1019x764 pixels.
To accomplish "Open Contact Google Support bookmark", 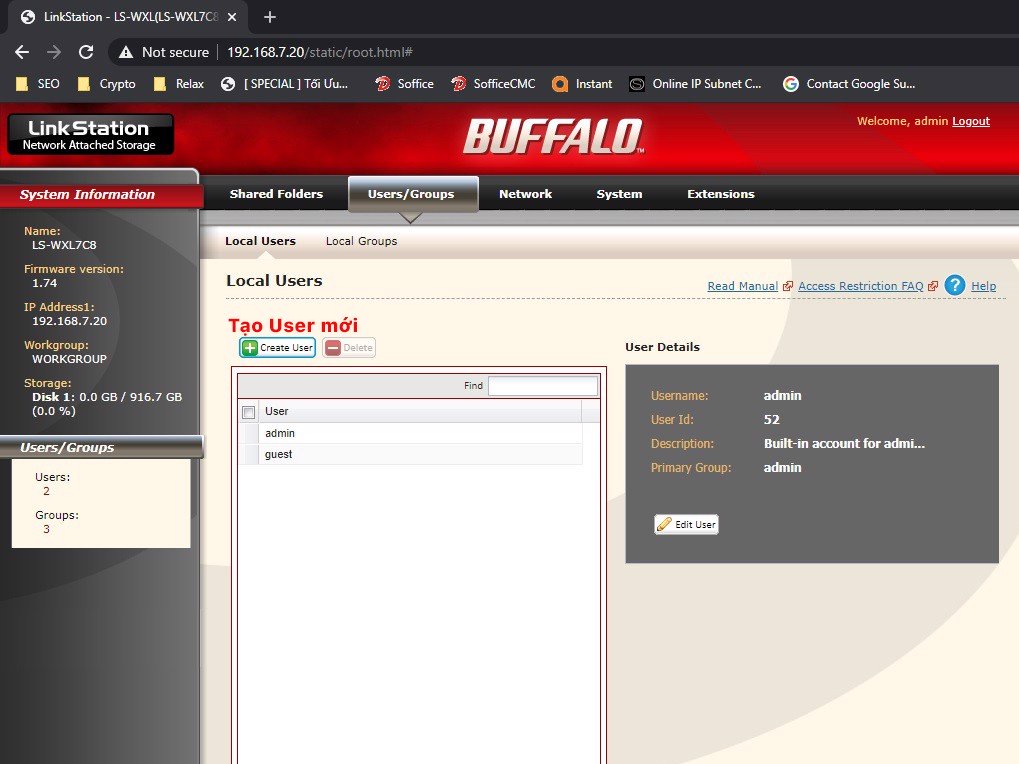I will 849,84.
